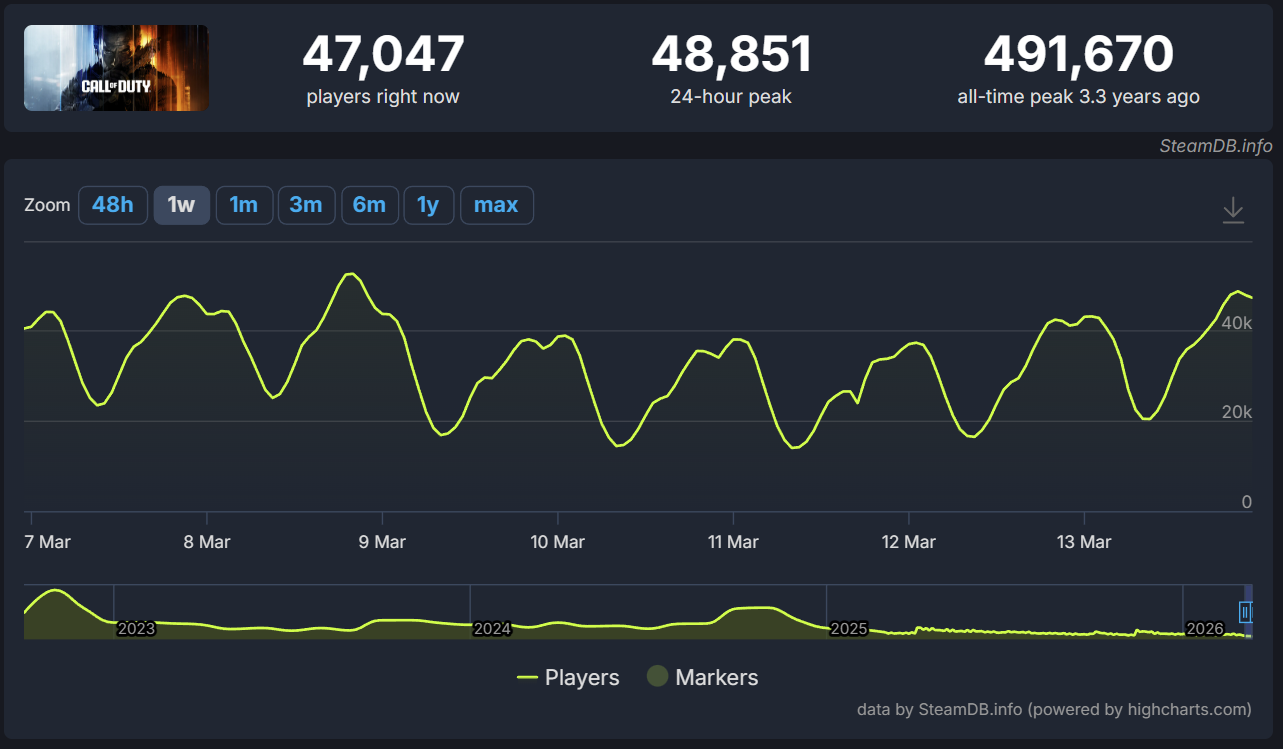Select the max zoom range

point(496,205)
